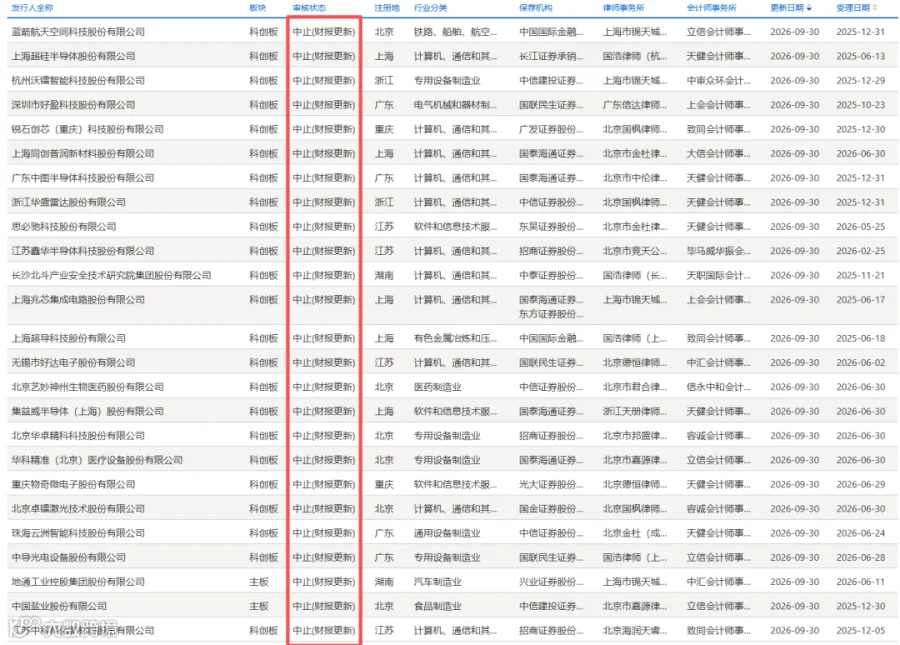Click the 更新日期 header text
900x645 pixels.
click(787, 8)
